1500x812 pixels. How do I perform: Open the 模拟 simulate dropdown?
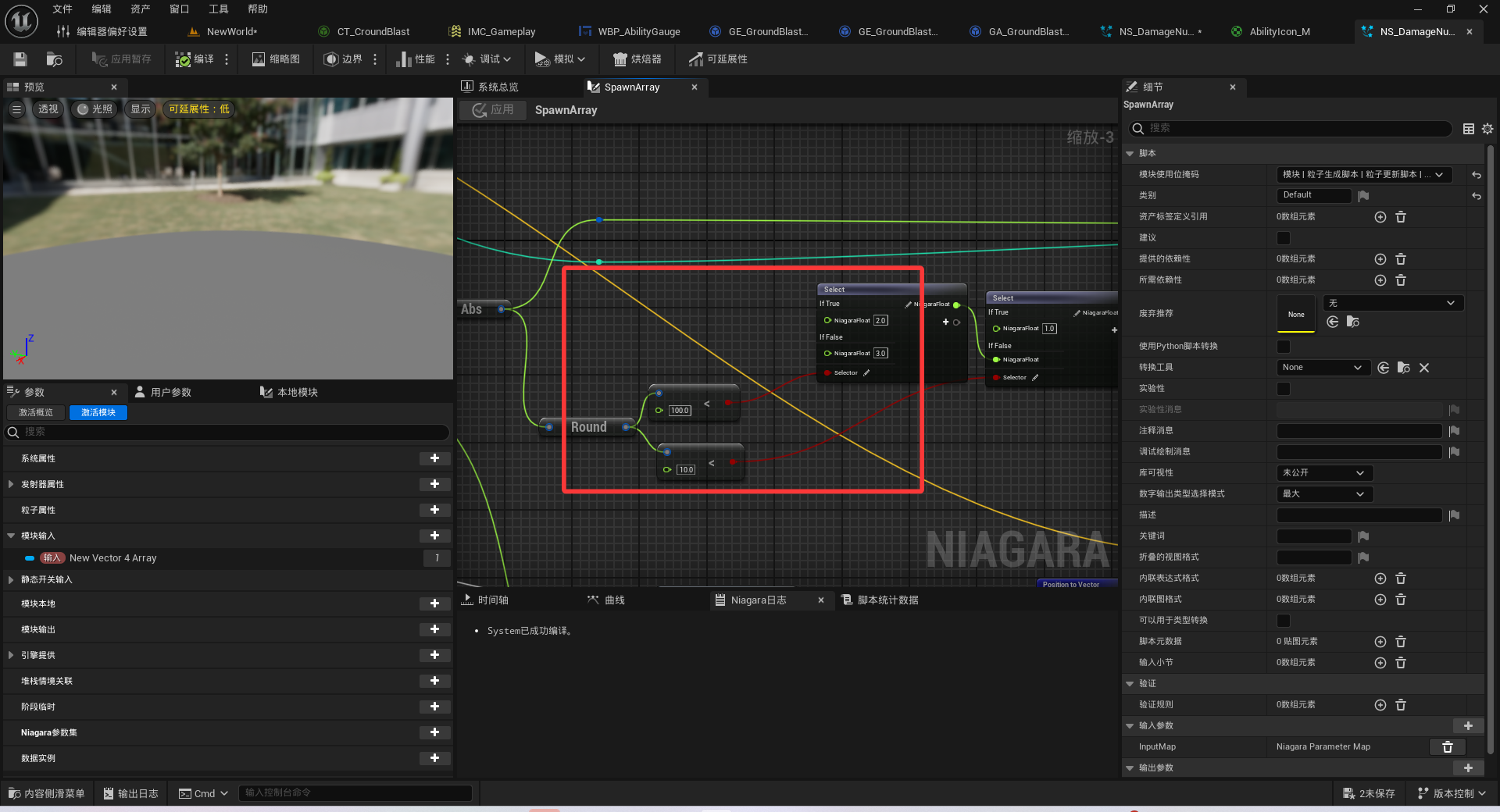[559, 59]
